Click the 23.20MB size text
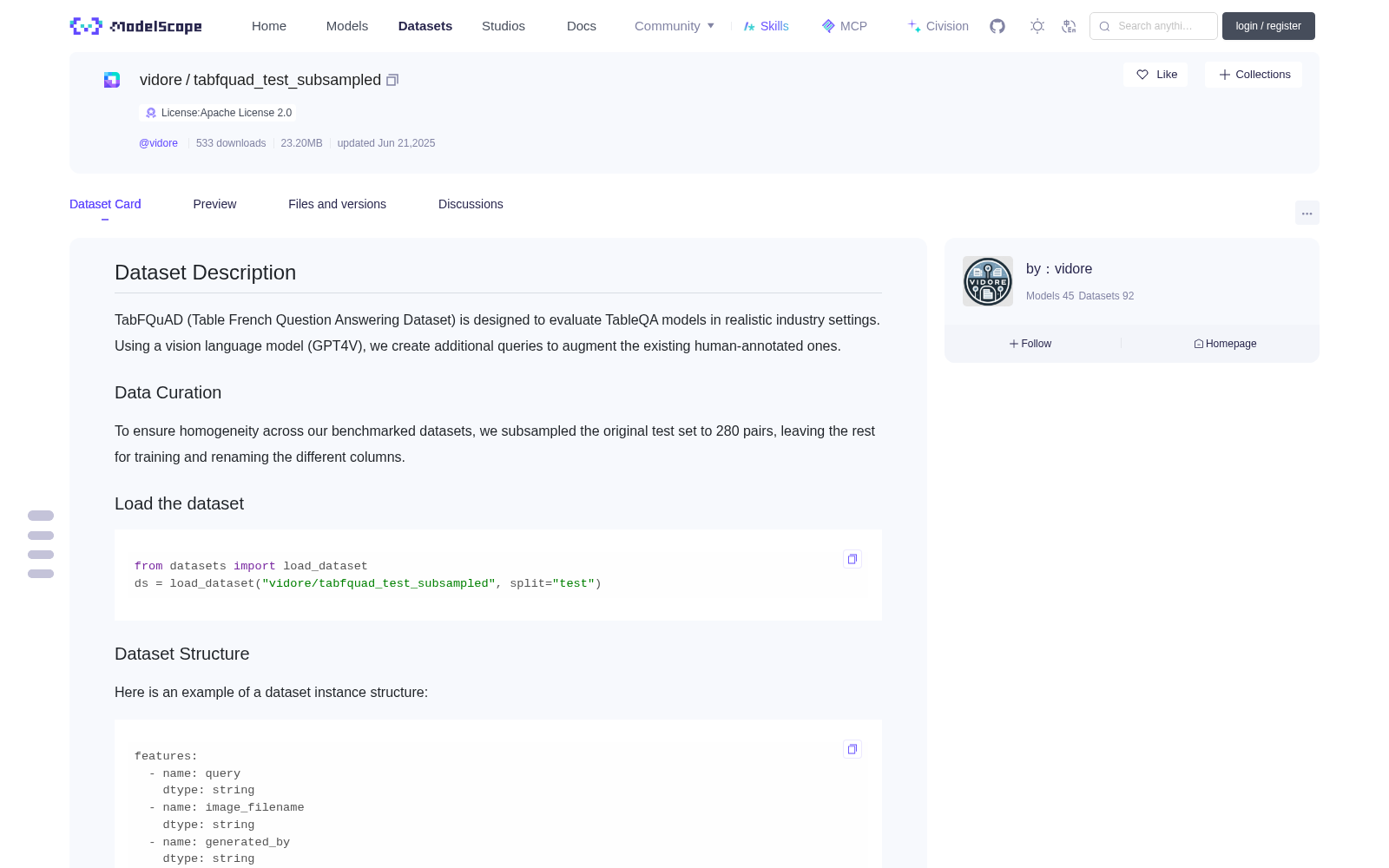This screenshot has height=868, width=1389. point(301,143)
